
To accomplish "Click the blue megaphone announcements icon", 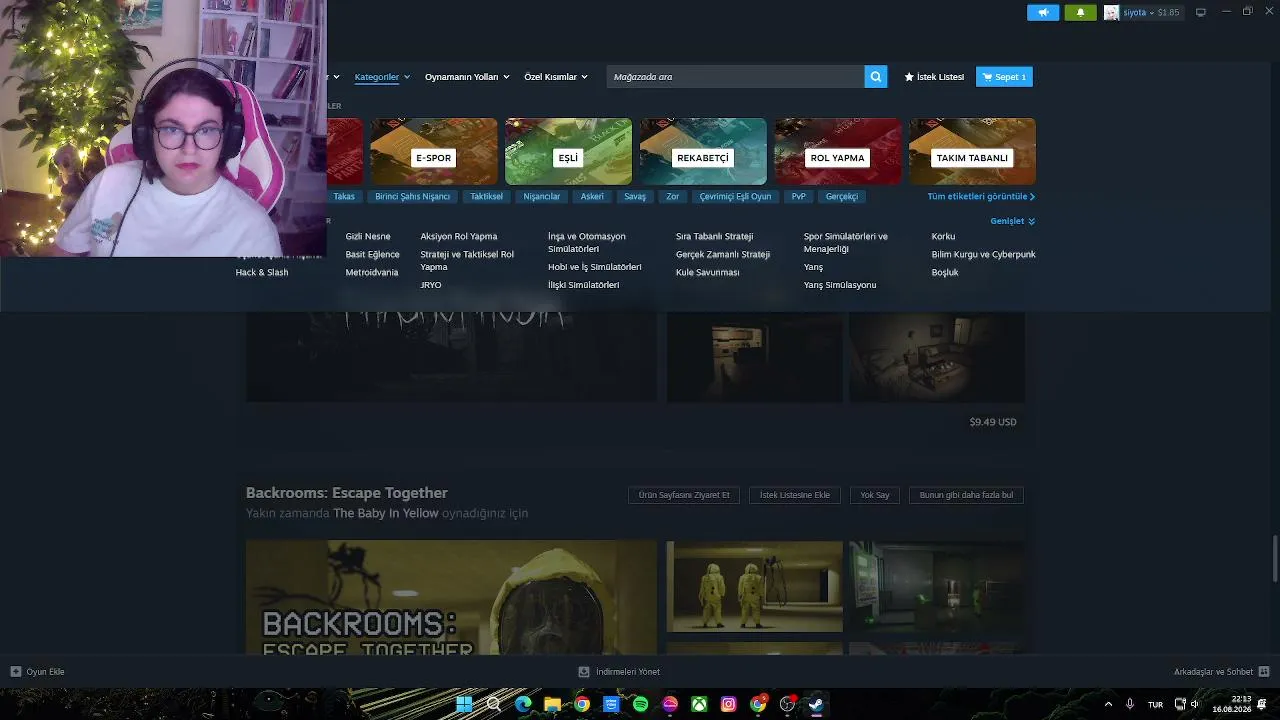I will [x=1043, y=13].
